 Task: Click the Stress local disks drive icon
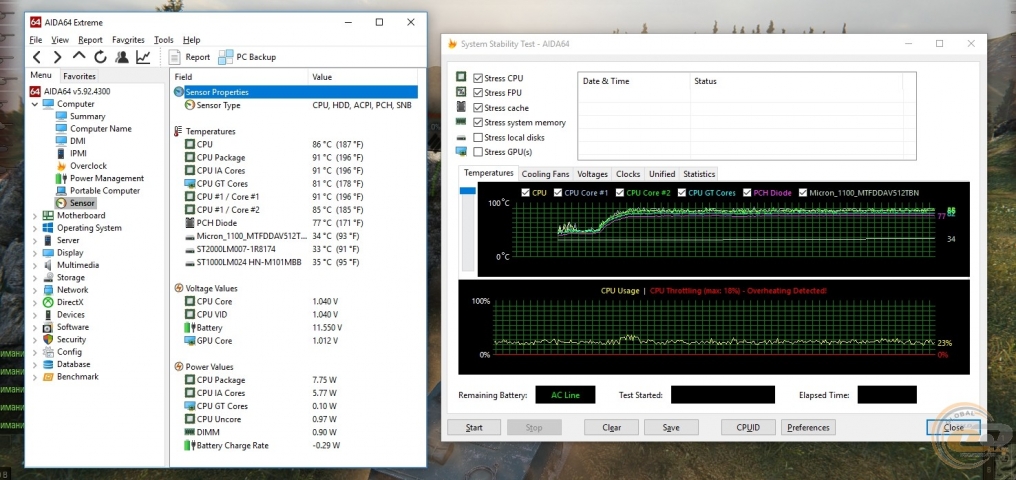coord(461,137)
